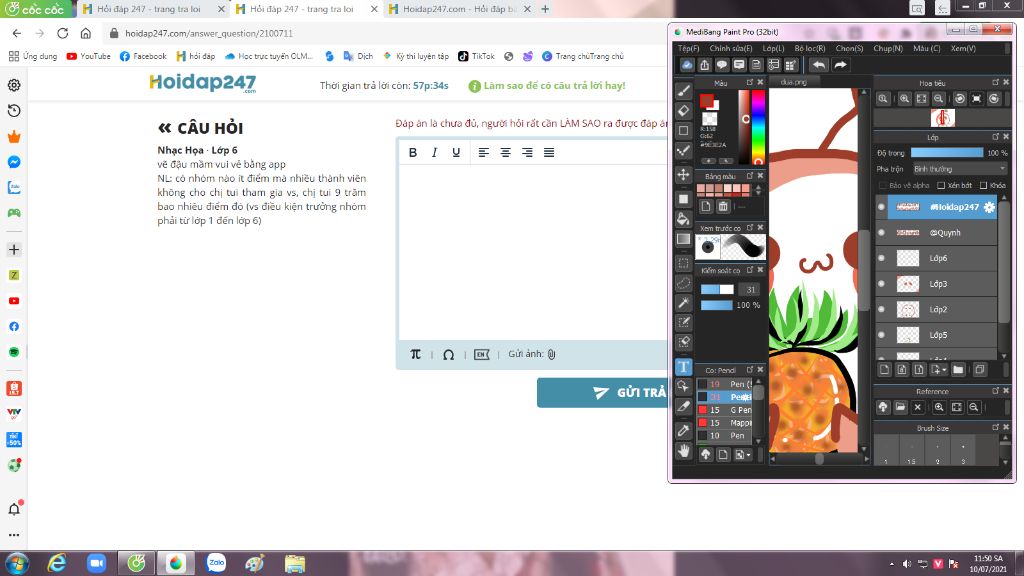Select the Lớp6 layer row
The width and height of the screenshot is (1024, 576).
pyautogui.click(x=936, y=258)
